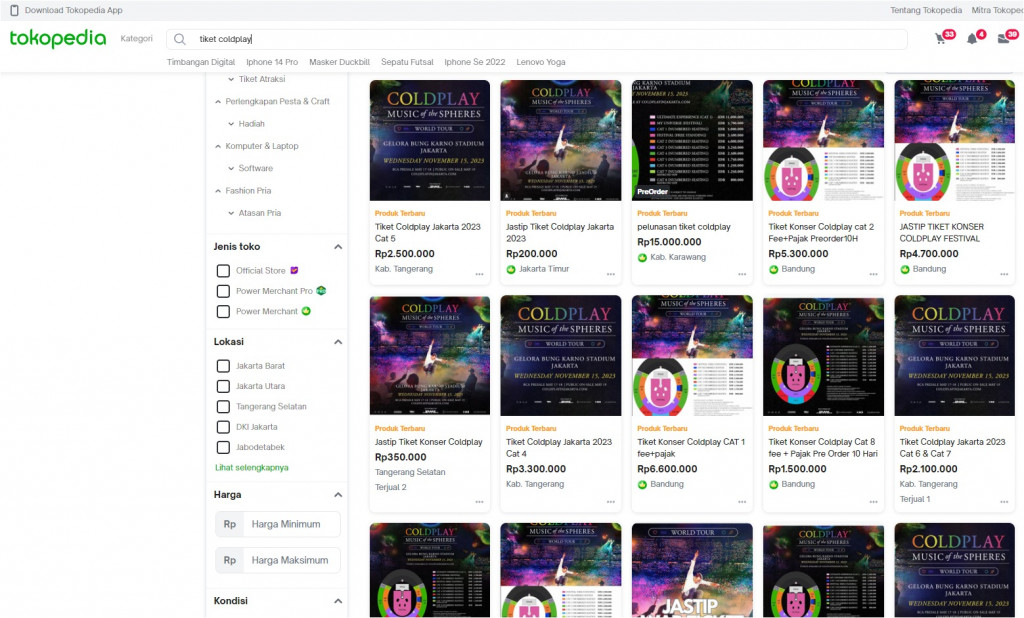
Task: Open the notifications bell icon
Action: pos(972,39)
